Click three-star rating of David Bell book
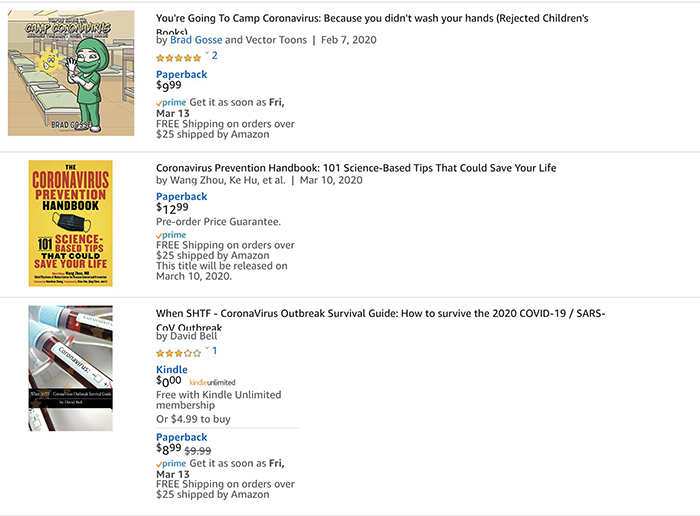Viewport: 700px width, 516px height. (x=178, y=353)
